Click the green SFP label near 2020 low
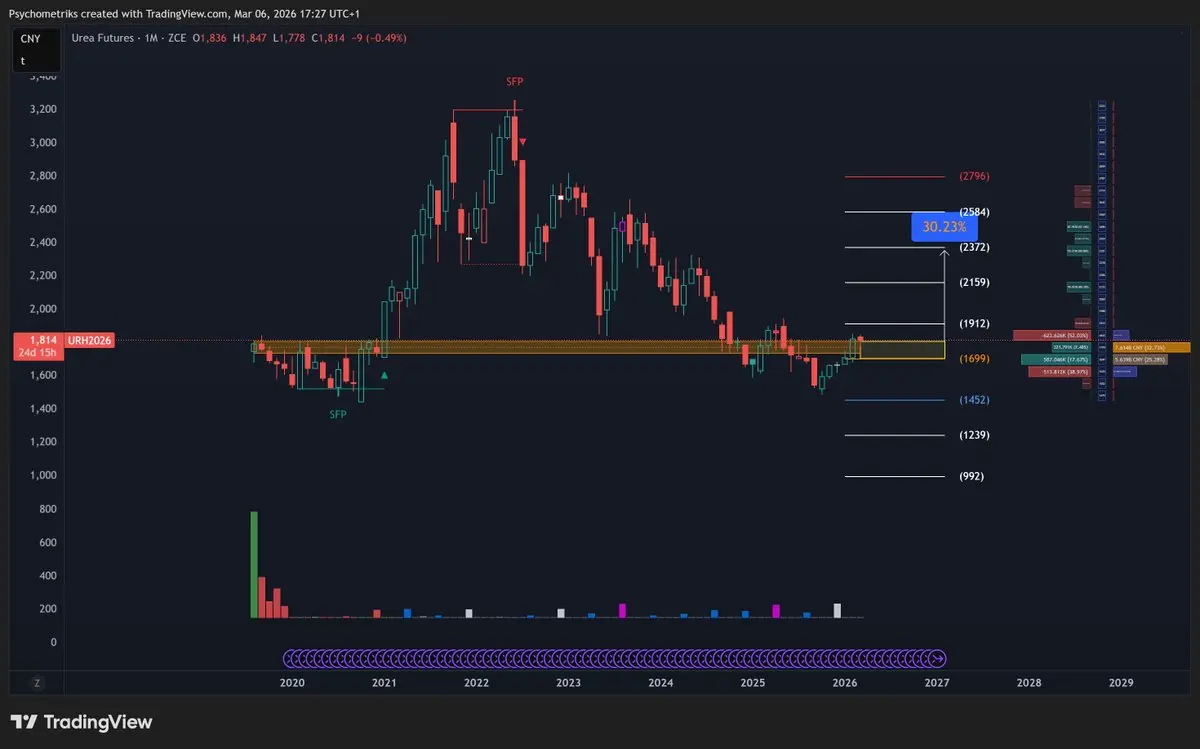This screenshot has height=749, width=1200. pos(338,414)
